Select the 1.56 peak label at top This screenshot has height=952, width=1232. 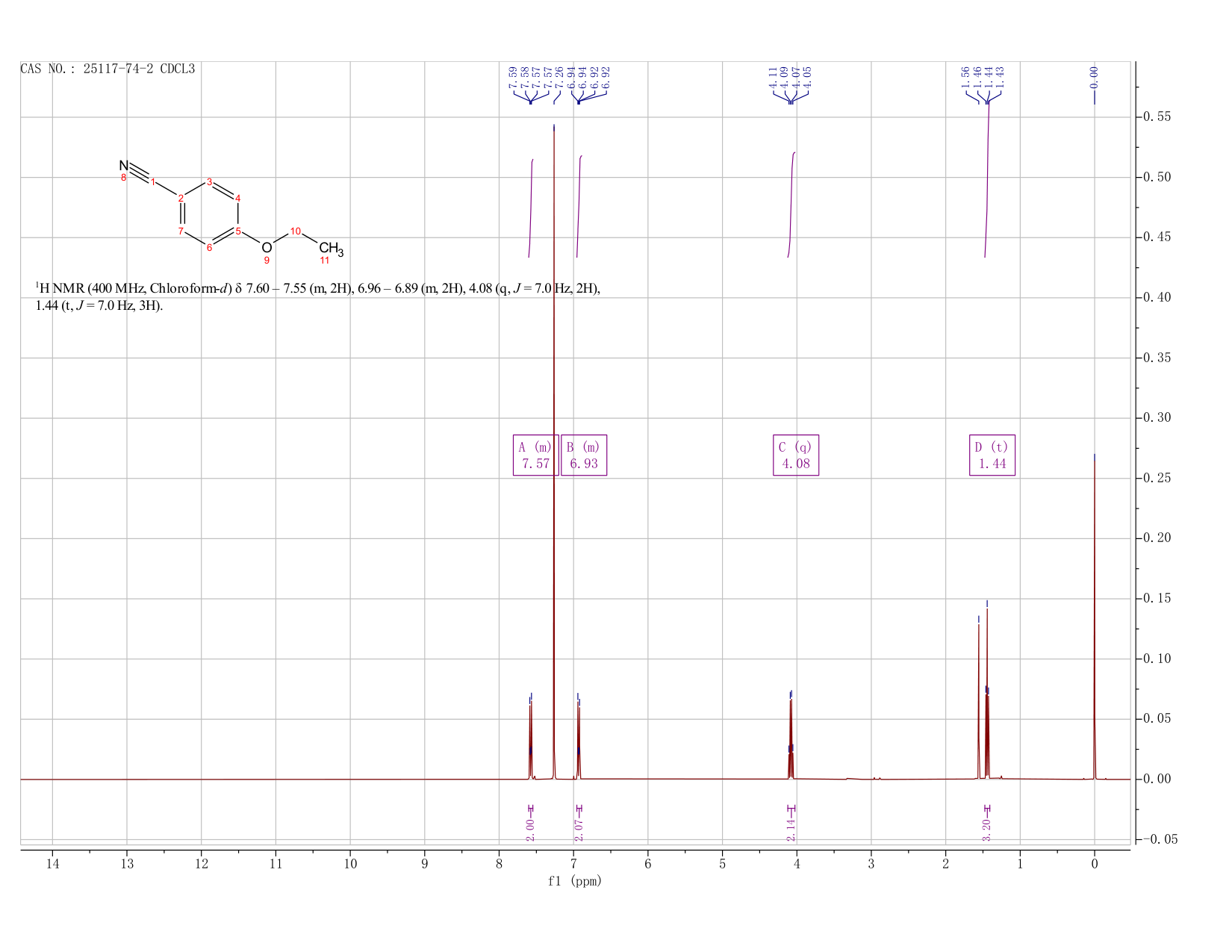coord(965,76)
